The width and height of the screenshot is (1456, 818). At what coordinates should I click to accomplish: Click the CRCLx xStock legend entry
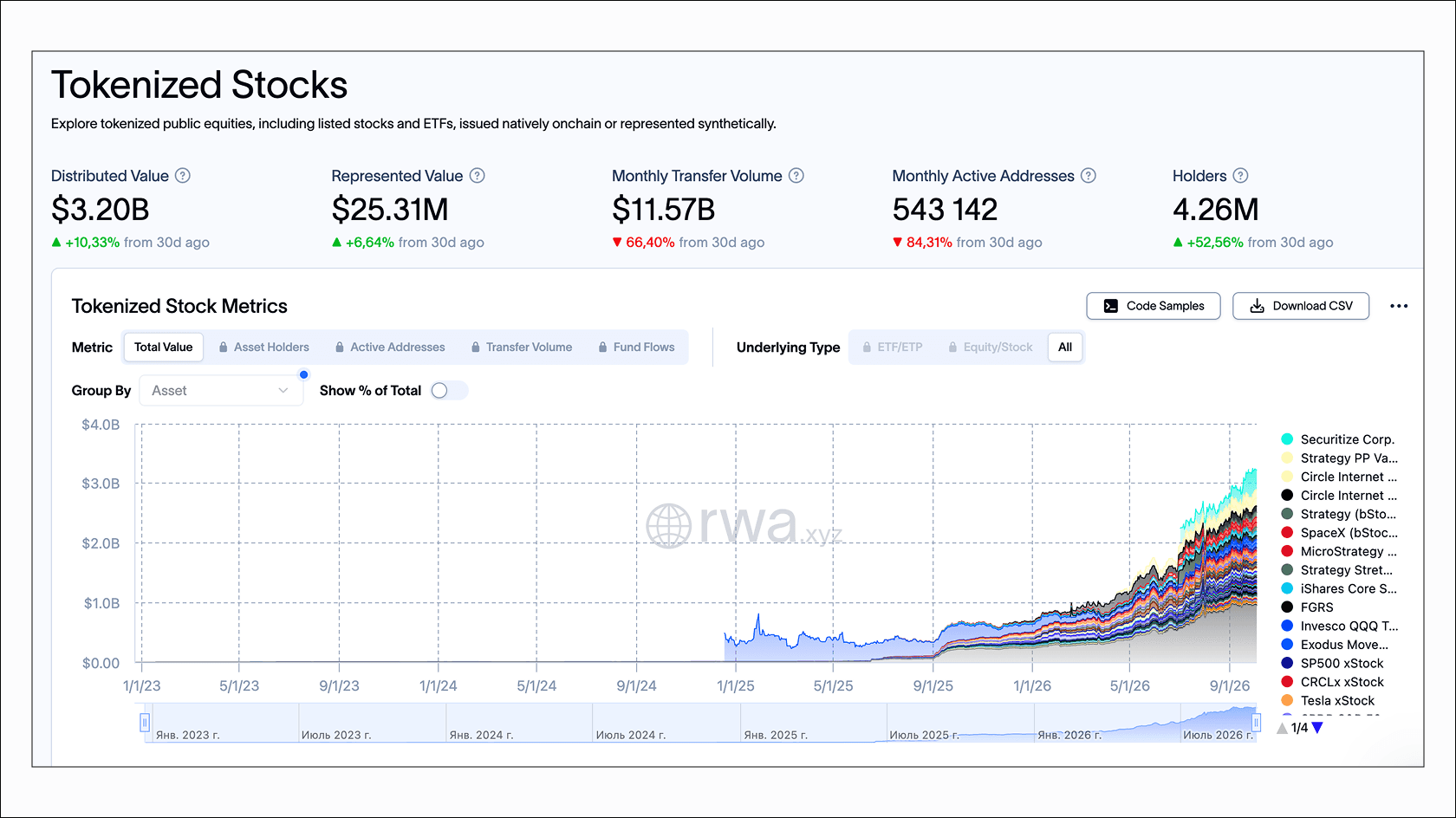click(x=1332, y=682)
